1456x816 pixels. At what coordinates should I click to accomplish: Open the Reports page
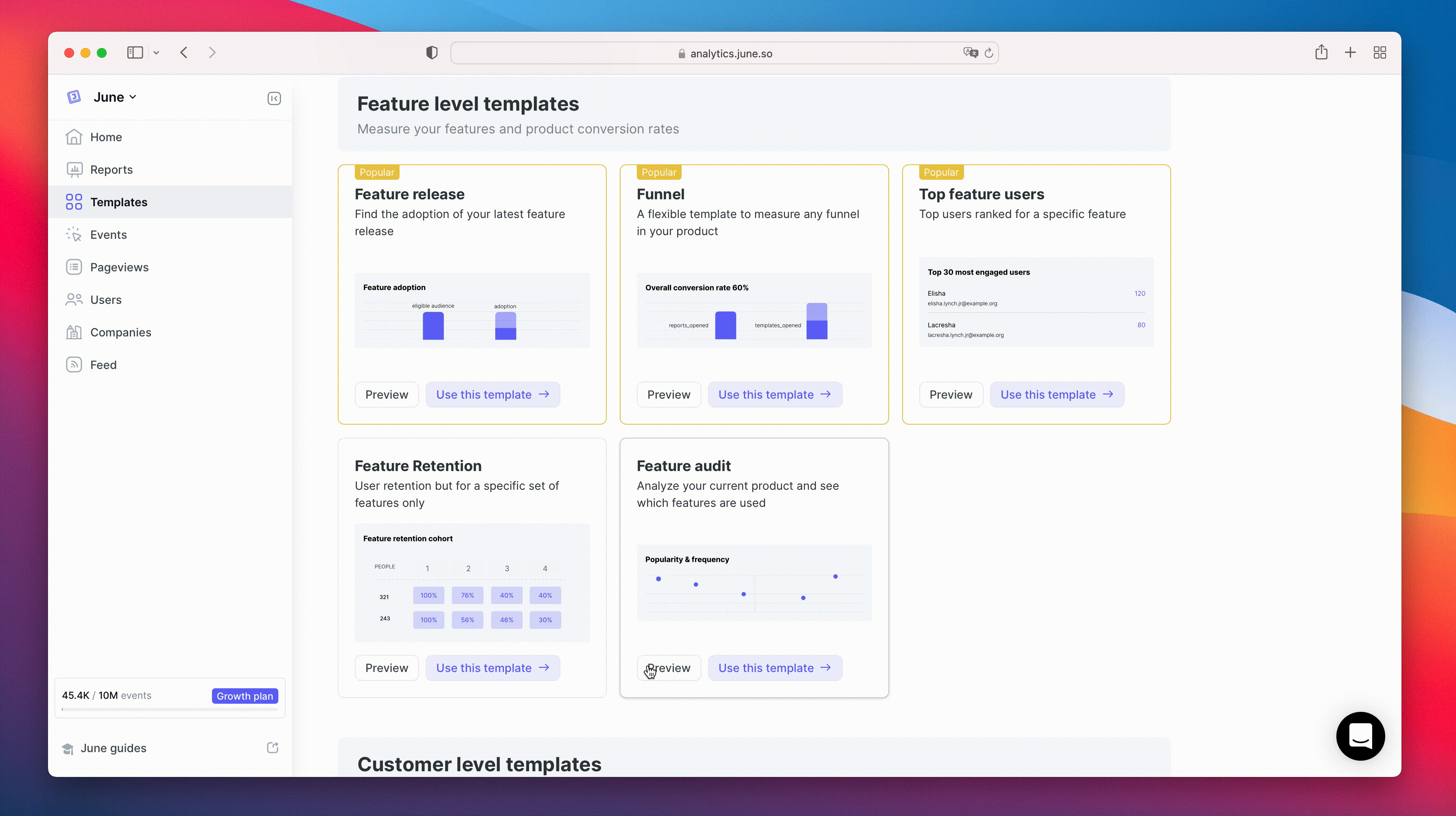(x=170, y=170)
